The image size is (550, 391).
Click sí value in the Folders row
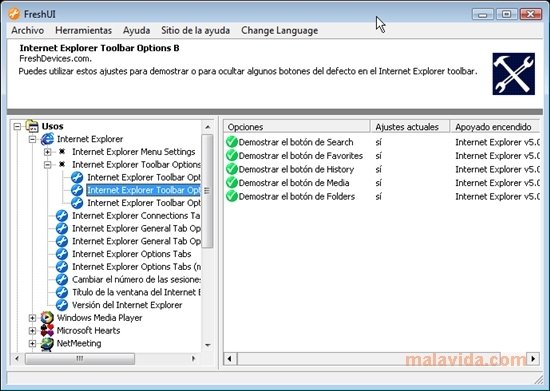[378, 196]
